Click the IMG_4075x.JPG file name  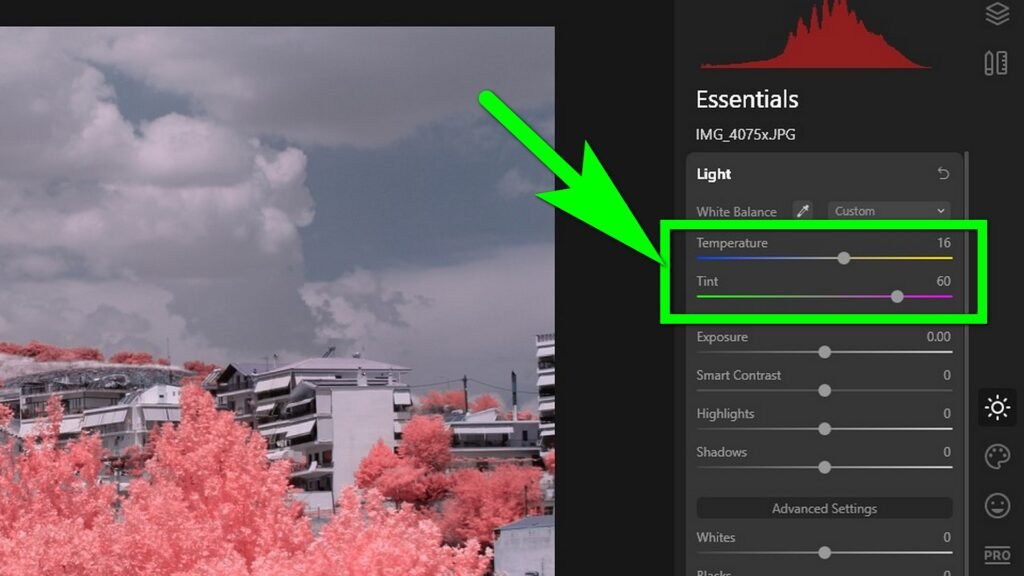pos(745,135)
